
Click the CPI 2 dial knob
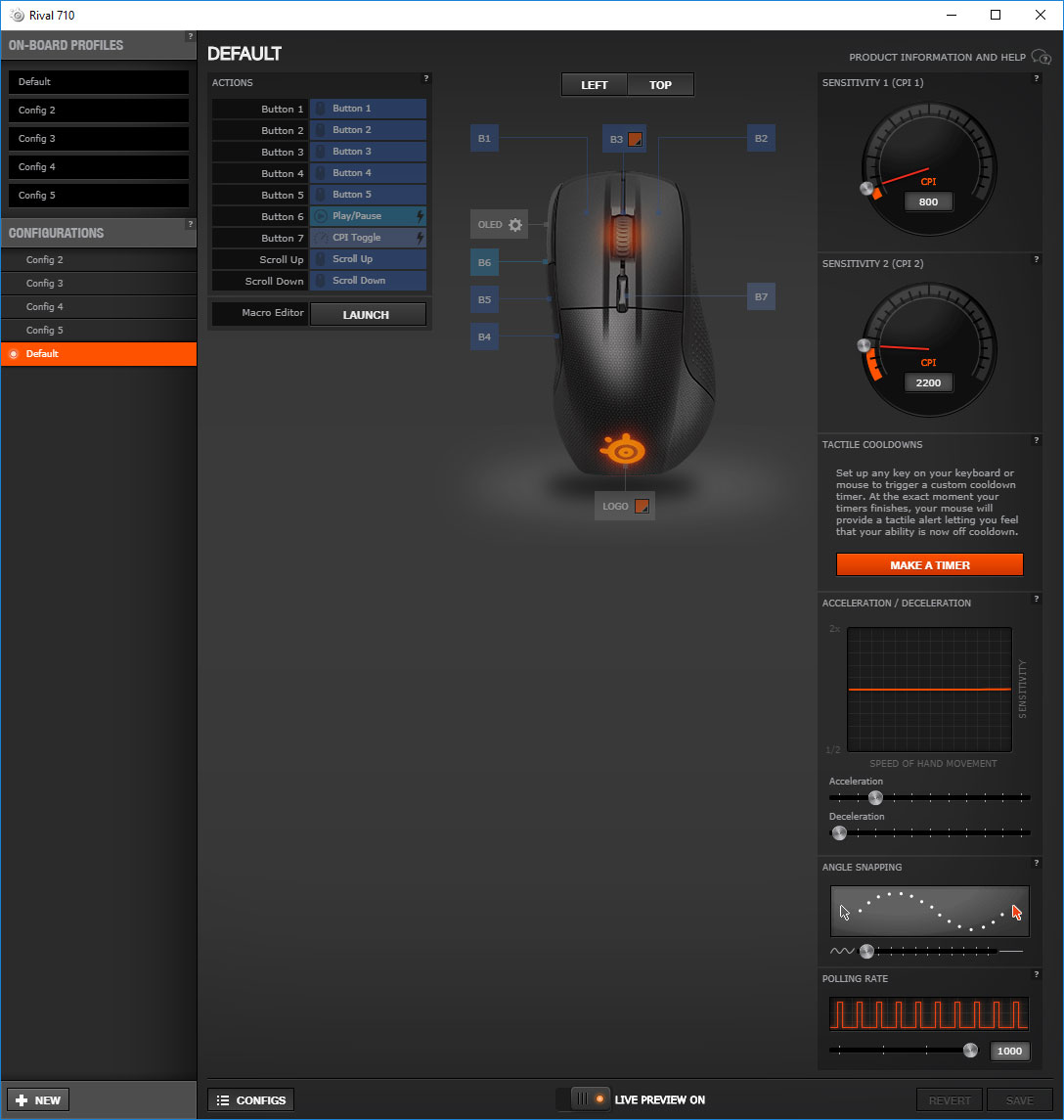[864, 345]
